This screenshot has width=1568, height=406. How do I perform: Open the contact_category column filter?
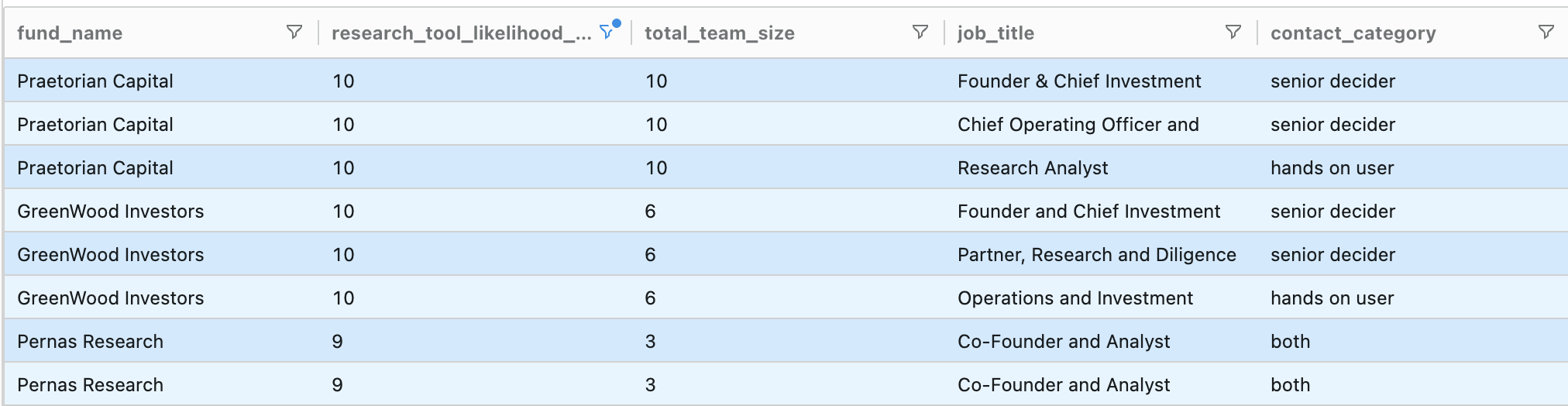(x=1546, y=32)
